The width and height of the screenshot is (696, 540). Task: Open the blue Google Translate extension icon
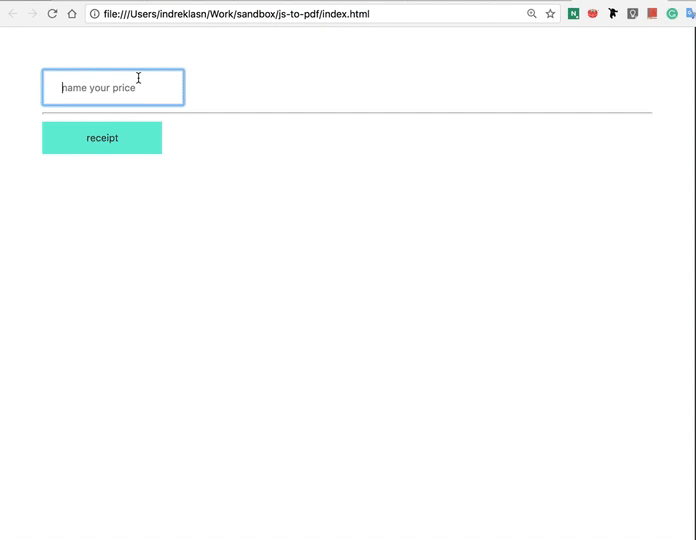pyautogui.click(x=691, y=14)
